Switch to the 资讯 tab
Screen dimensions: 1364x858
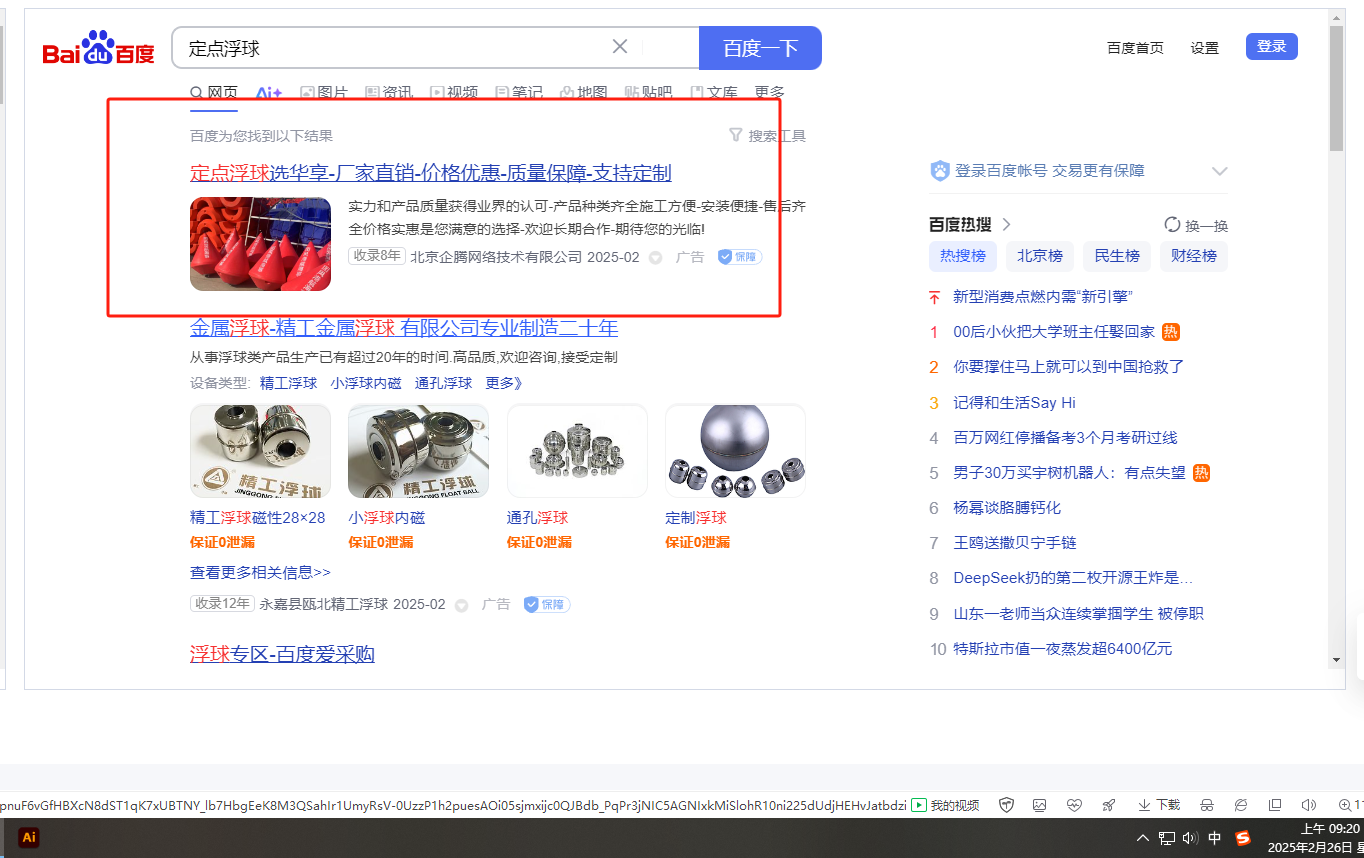(389, 92)
